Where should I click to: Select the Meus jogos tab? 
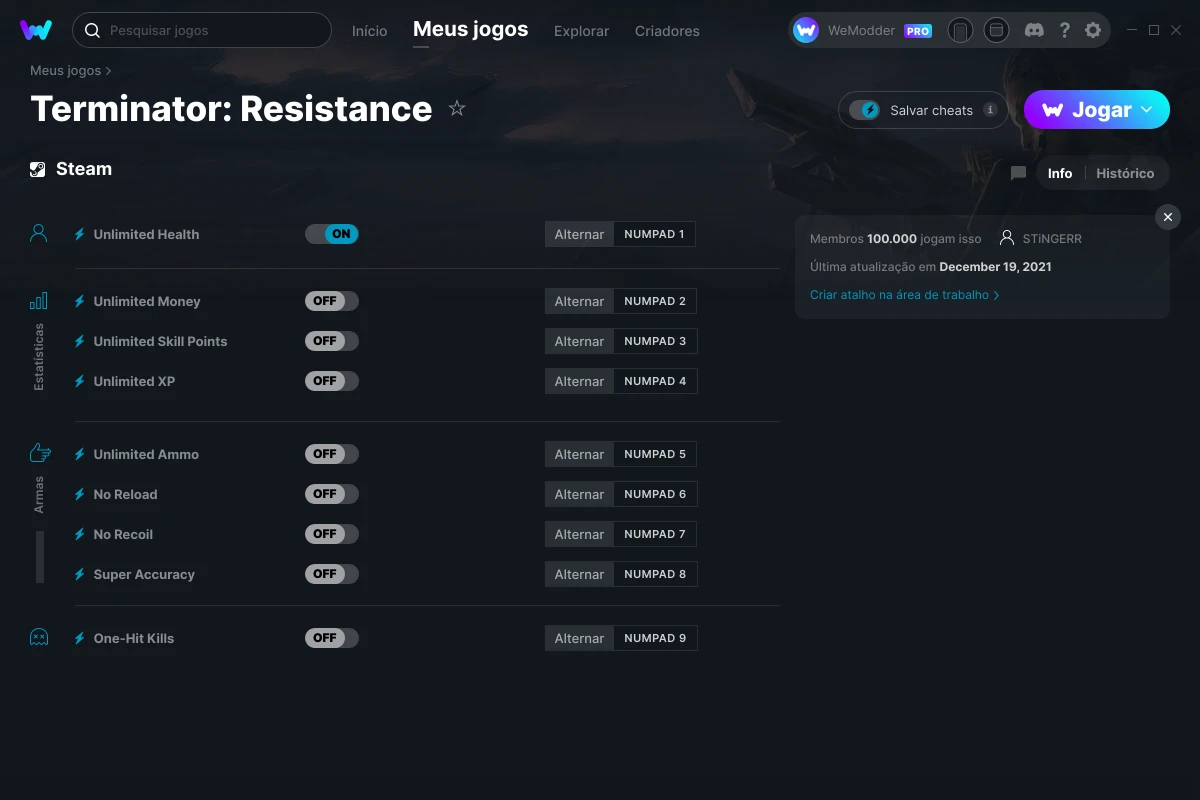(471, 29)
